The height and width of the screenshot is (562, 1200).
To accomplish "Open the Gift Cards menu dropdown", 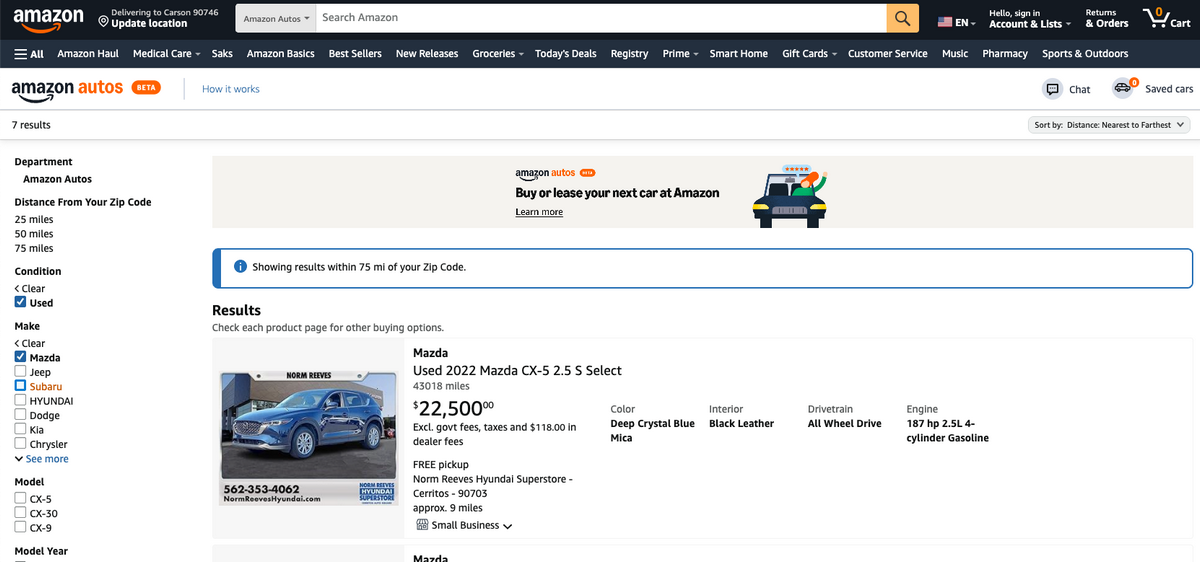I will pyautogui.click(x=810, y=54).
